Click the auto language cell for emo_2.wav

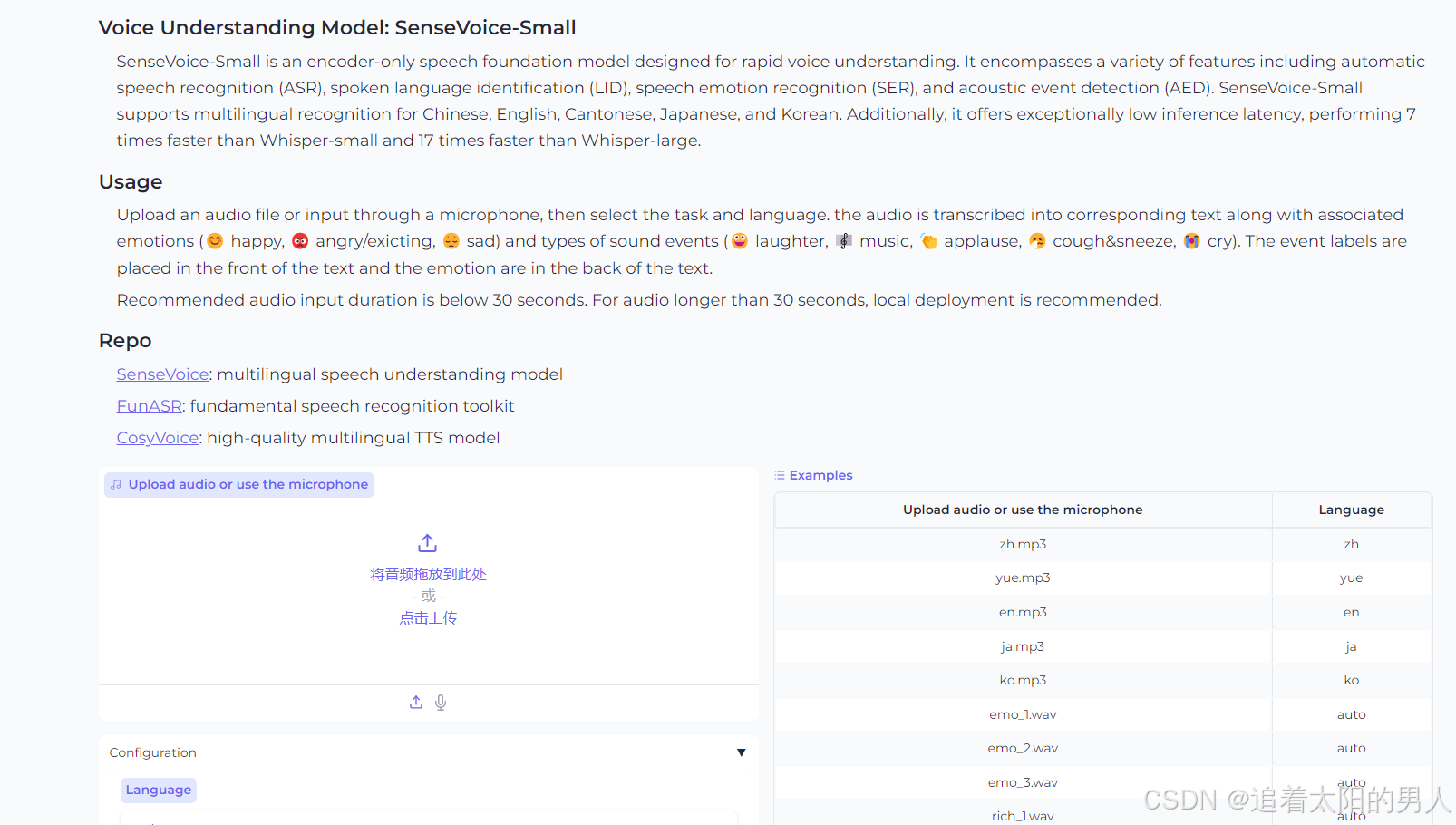tap(1352, 748)
